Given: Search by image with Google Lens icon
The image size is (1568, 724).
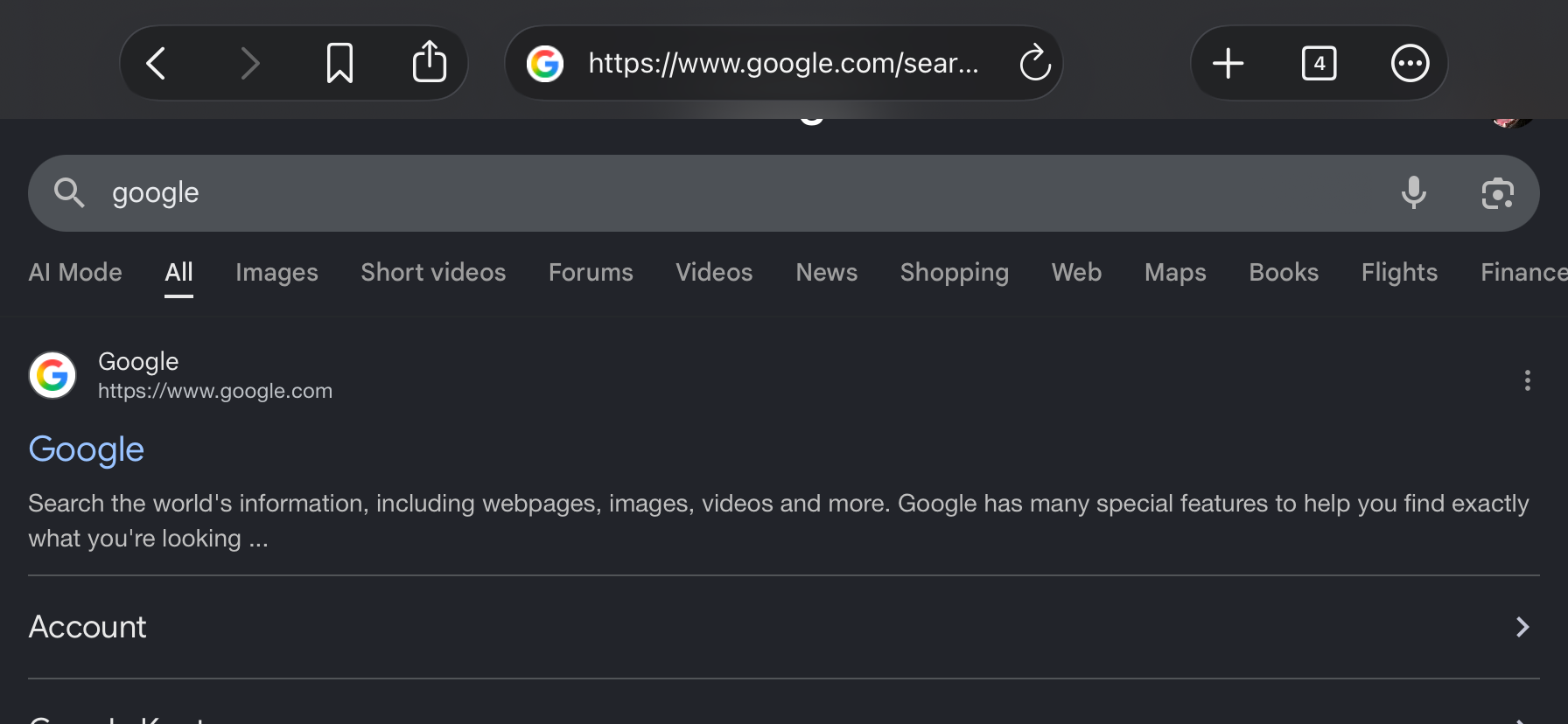Looking at the screenshot, I should (x=1497, y=193).
